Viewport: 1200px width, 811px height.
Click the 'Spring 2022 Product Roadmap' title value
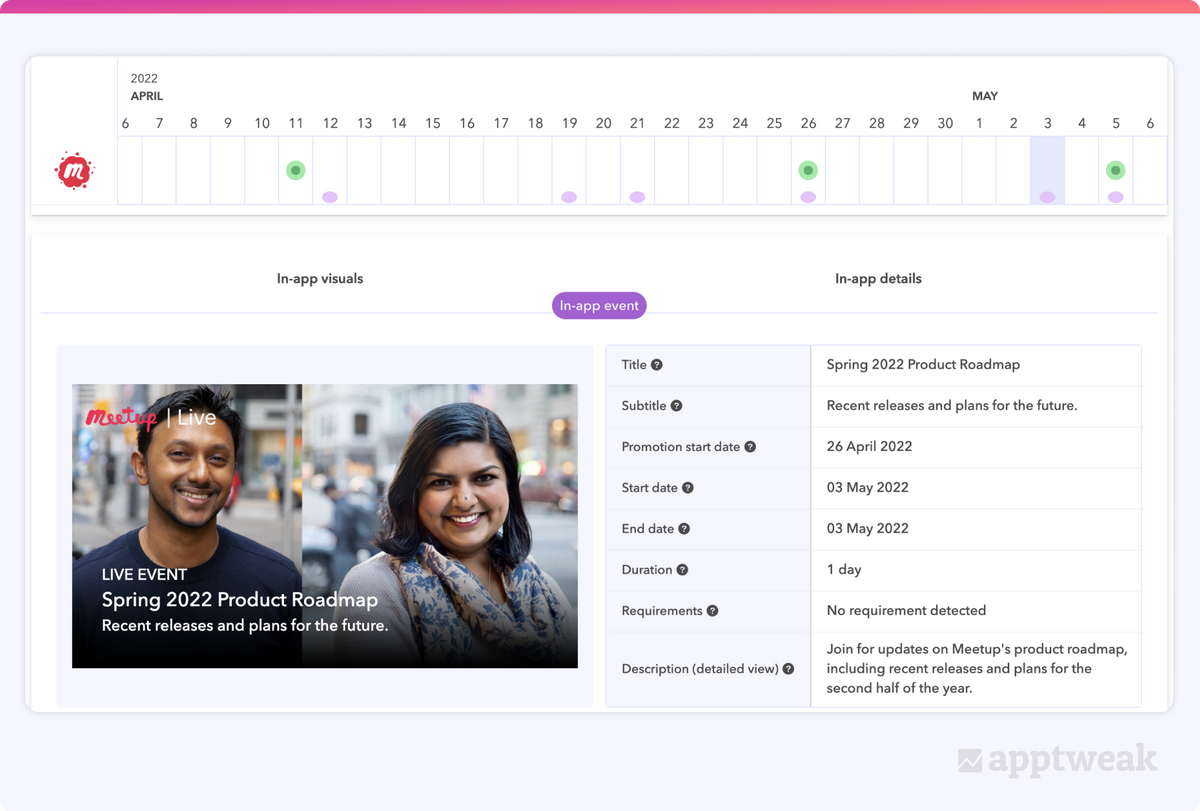pos(923,365)
